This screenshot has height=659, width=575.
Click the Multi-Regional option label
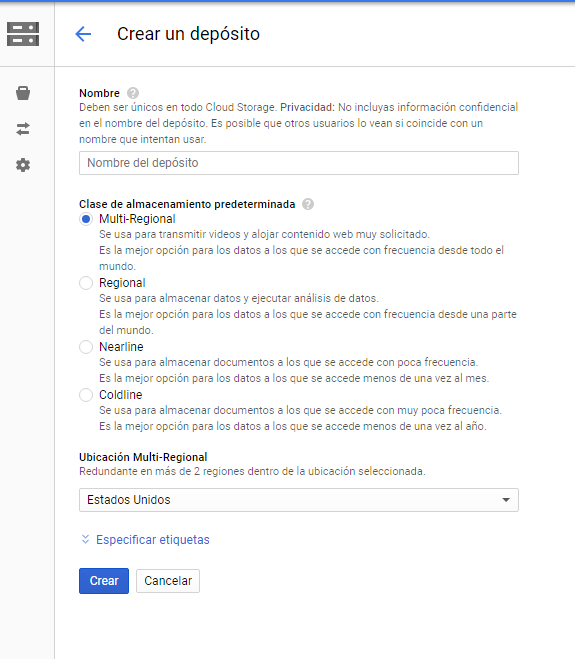pyautogui.click(x=137, y=219)
